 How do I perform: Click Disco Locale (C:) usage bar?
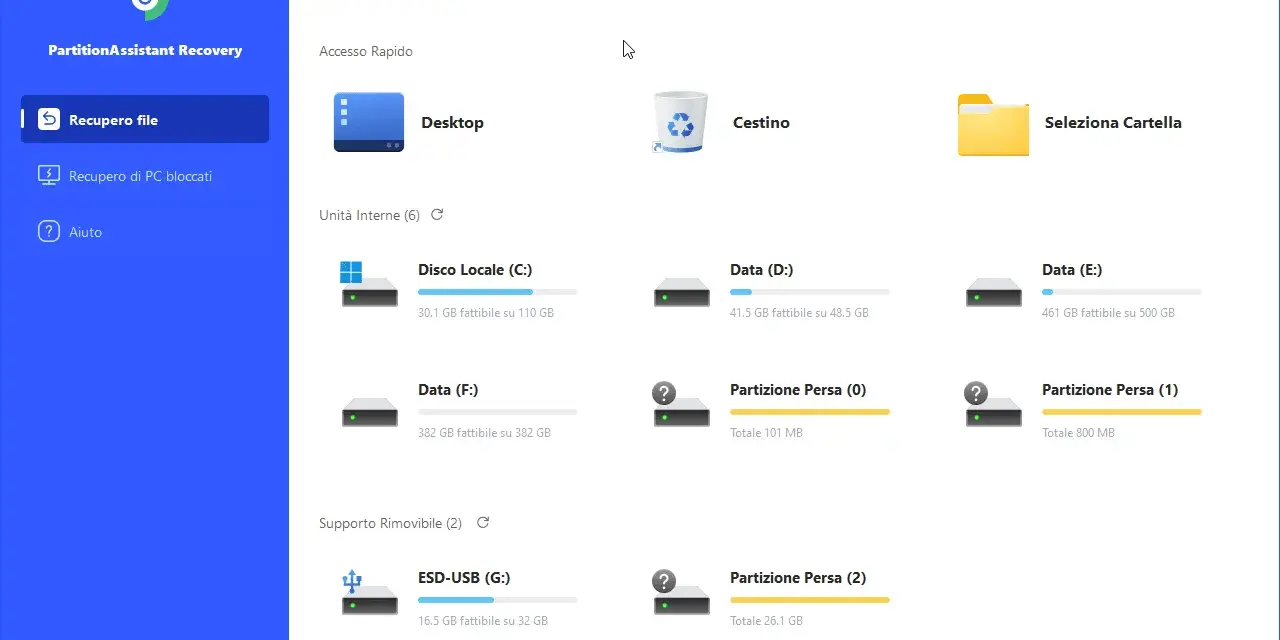tap(498, 292)
